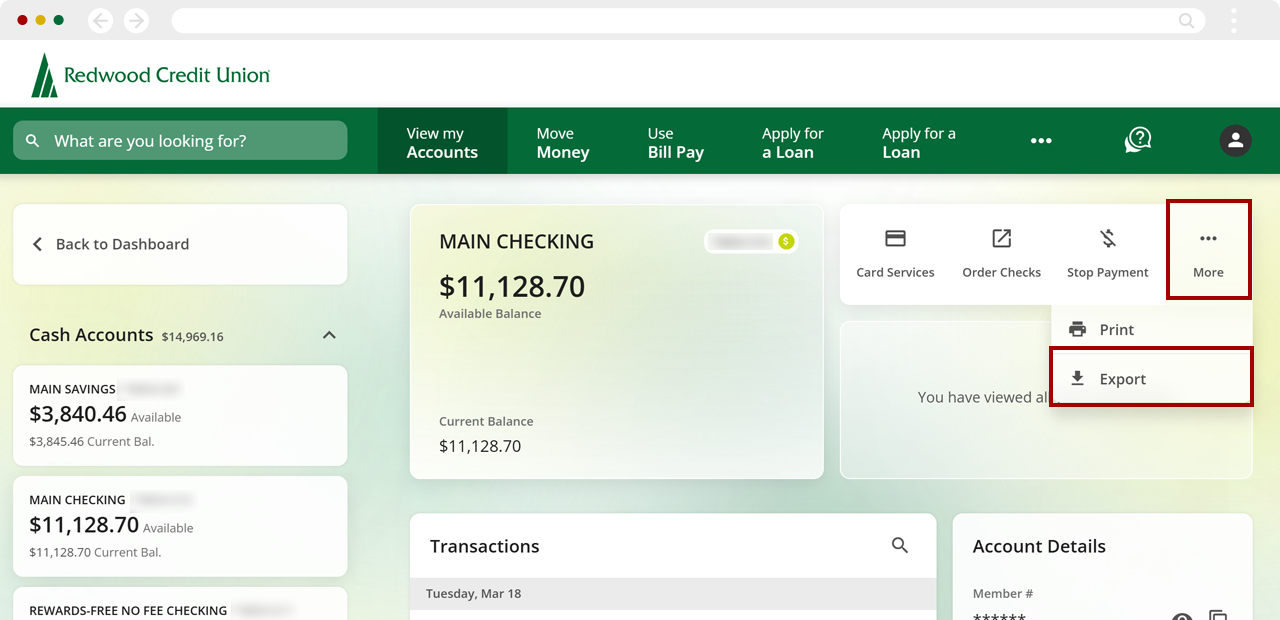Open the browser three-dot menu
The image size is (1280, 620).
pos(1235,20)
